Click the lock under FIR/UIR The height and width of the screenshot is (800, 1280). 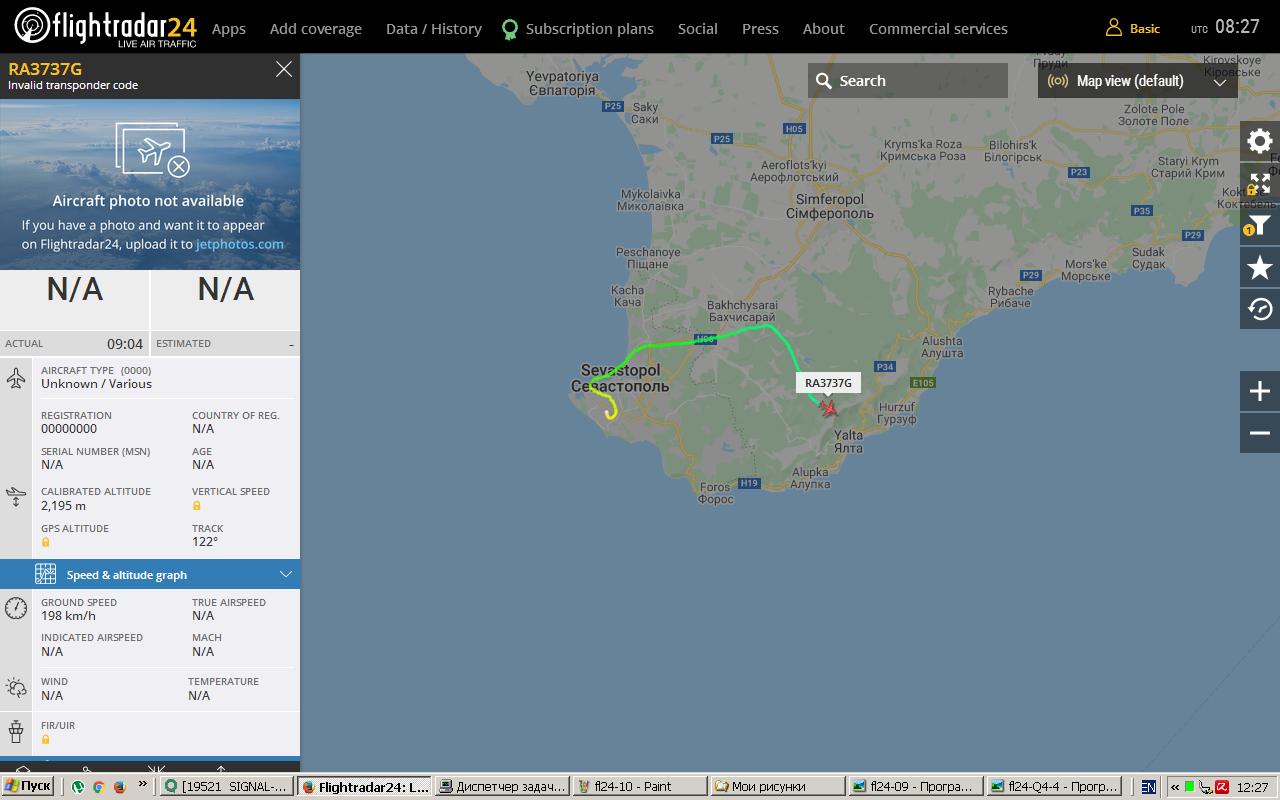pyautogui.click(x=46, y=740)
